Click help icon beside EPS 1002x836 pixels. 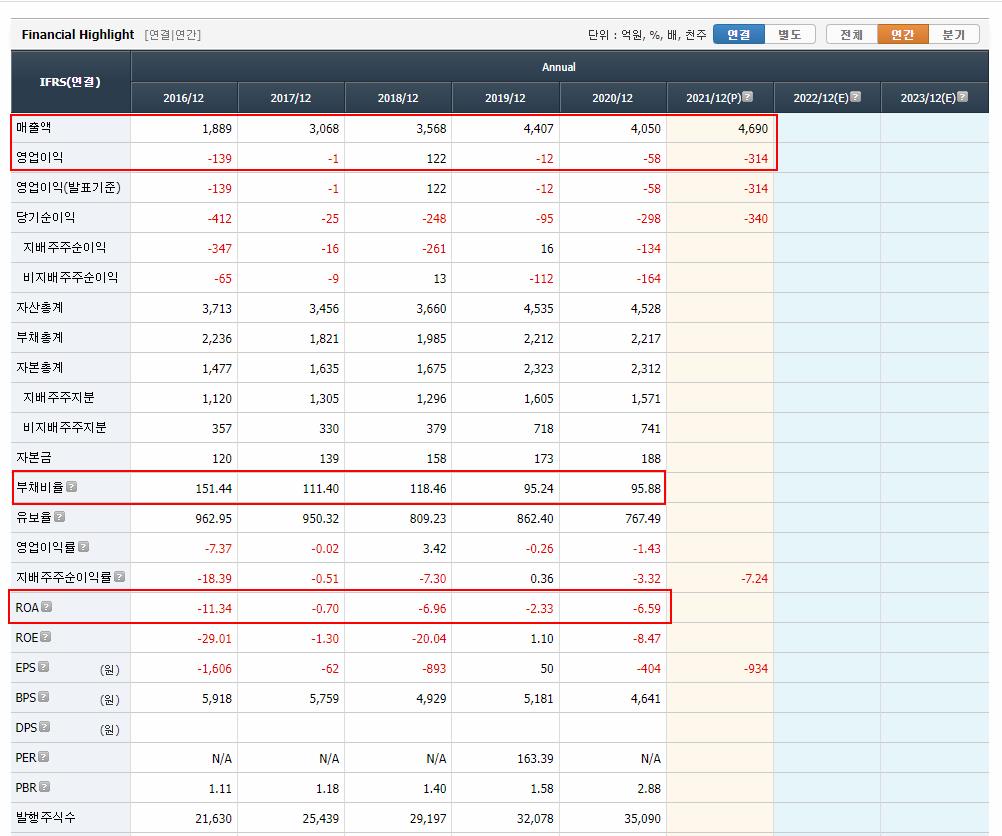pos(43,667)
